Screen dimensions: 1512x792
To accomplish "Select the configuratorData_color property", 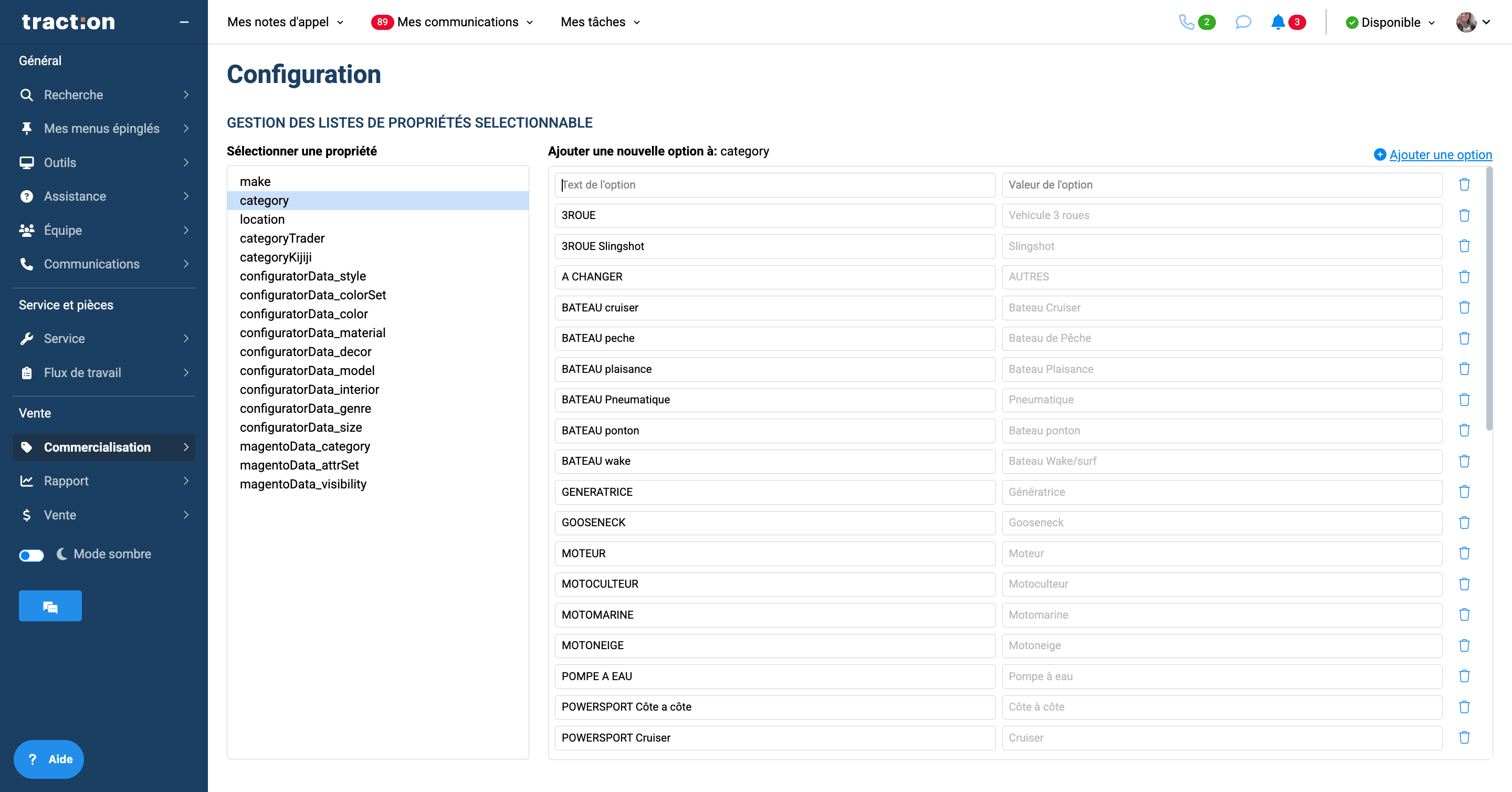I will pyautogui.click(x=378, y=314).
